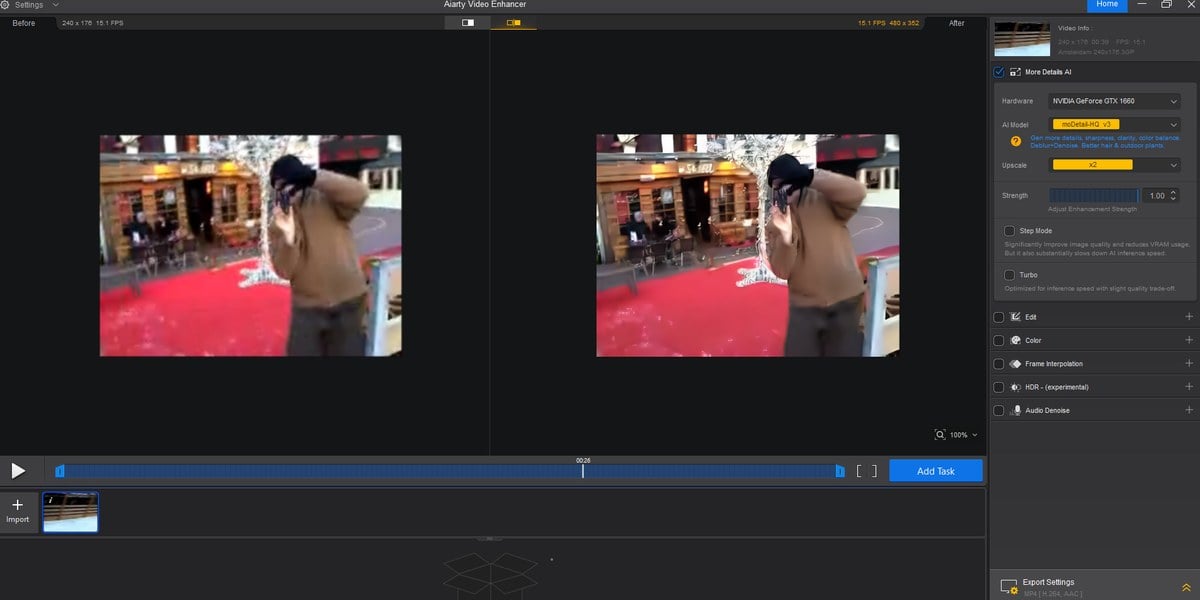This screenshot has height=600, width=1200.
Task: Switch to single-pane preview layout icon
Action: [468, 22]
